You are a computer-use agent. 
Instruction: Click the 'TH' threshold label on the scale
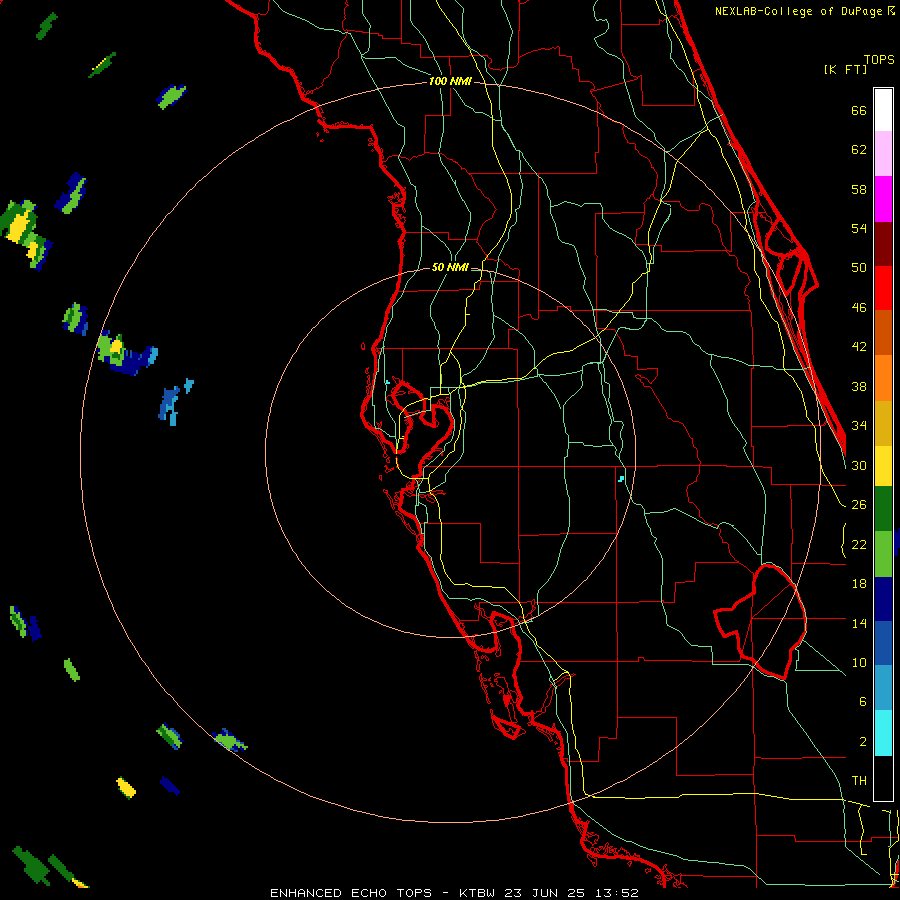tap(859, 780)
